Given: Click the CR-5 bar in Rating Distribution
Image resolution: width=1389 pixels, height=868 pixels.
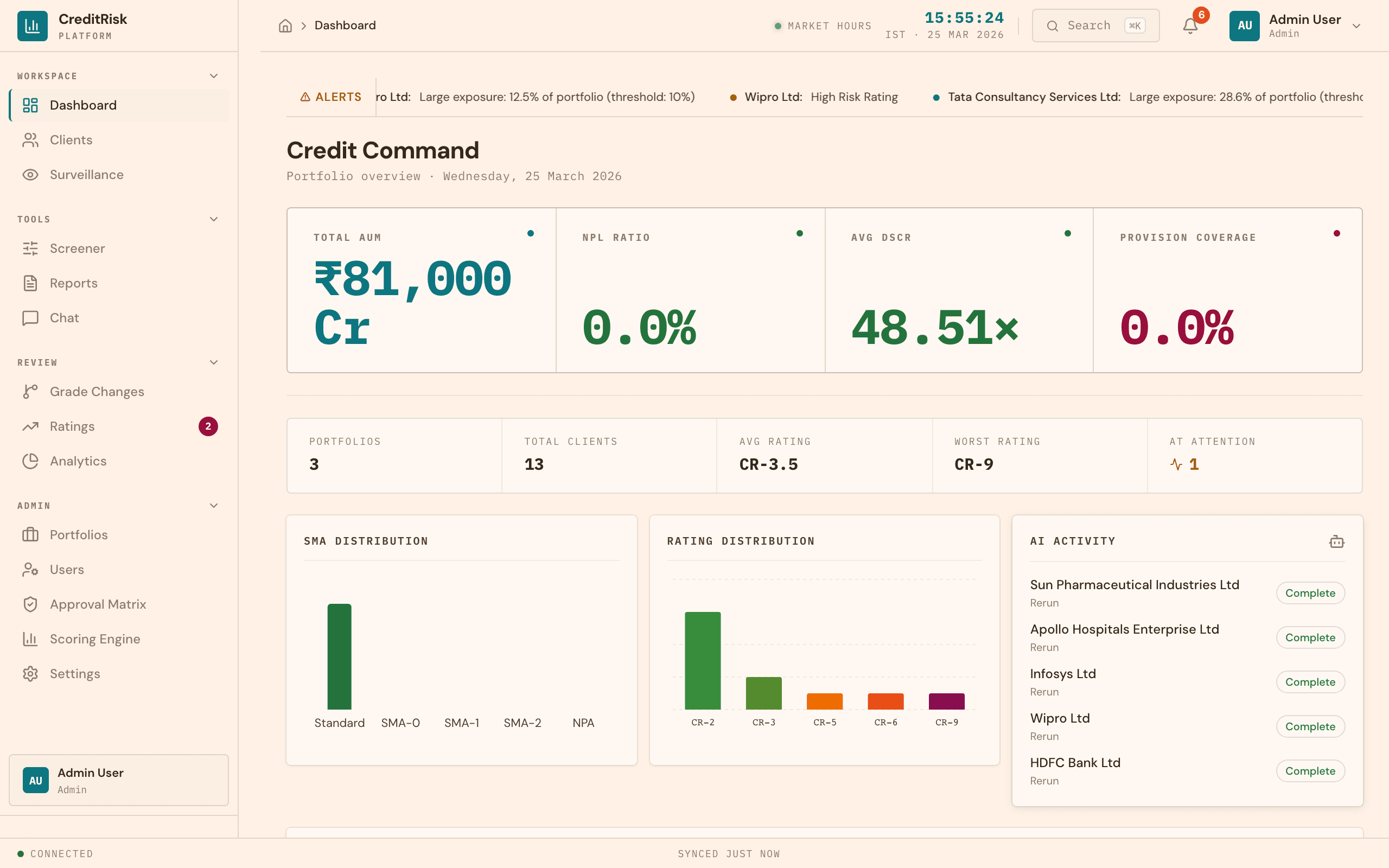Looking at the screenshot, I should [x=824, y=701].
